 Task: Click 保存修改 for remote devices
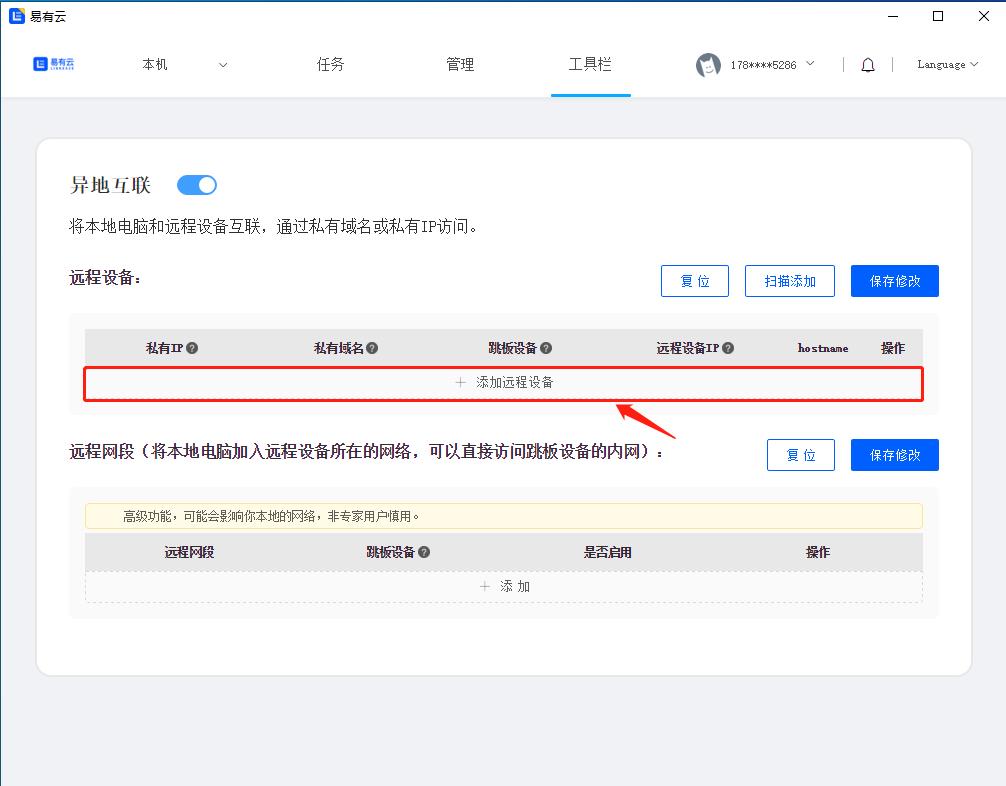tap(894, 281)
